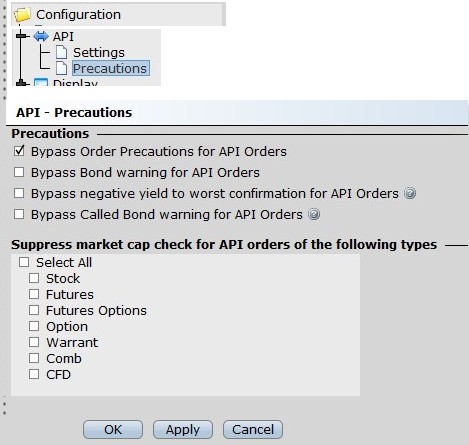This screenshot has width=469, height=445.
Task: Uncheck Bypass Order Precautions for API Orders
Action: tap(19, 151)
